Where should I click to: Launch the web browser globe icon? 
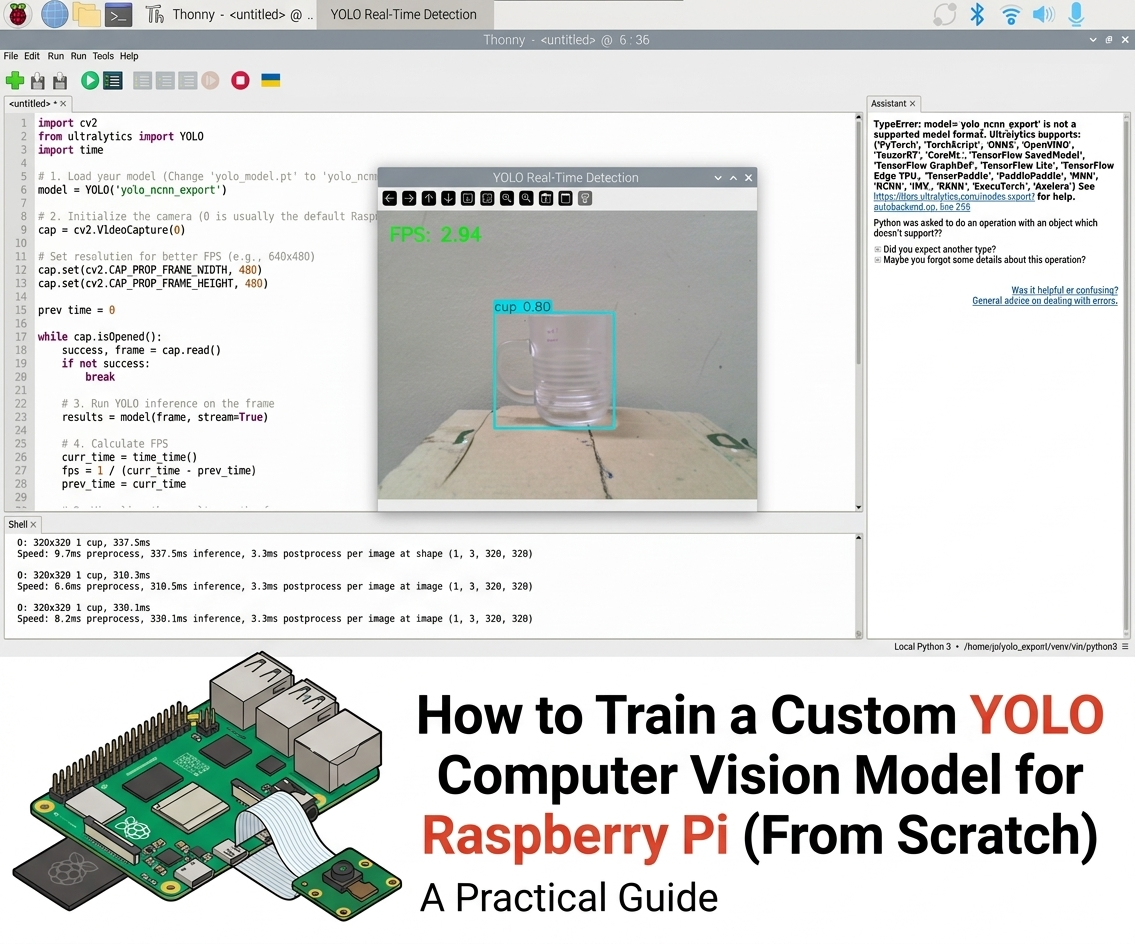coord(54,14)
